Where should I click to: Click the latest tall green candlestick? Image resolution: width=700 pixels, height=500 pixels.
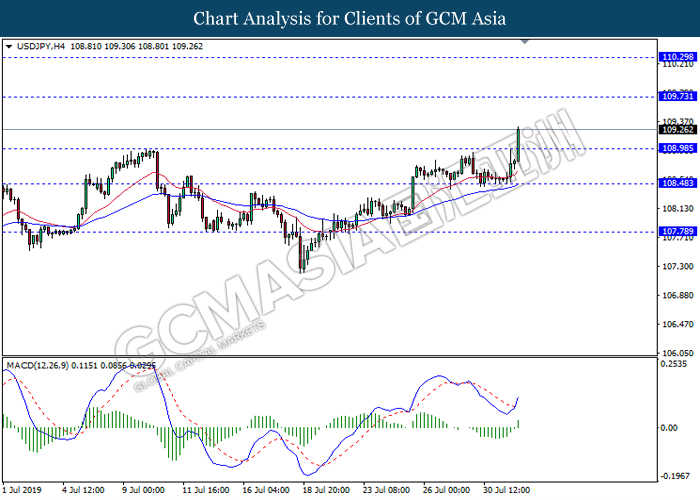click(518, 144)
